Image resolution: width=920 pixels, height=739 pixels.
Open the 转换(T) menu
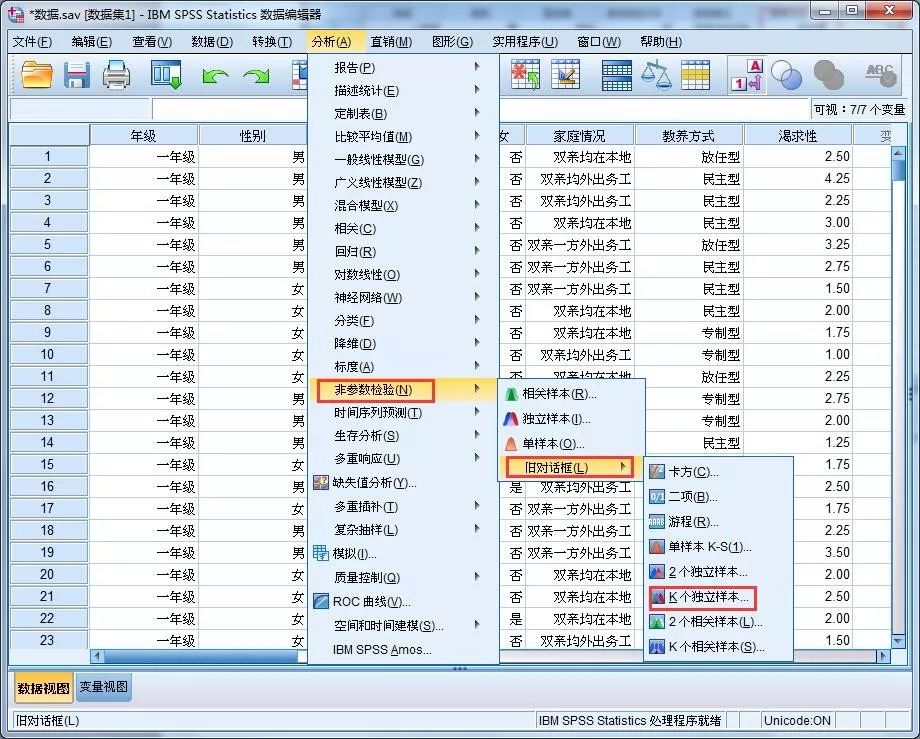pos(272,42)
